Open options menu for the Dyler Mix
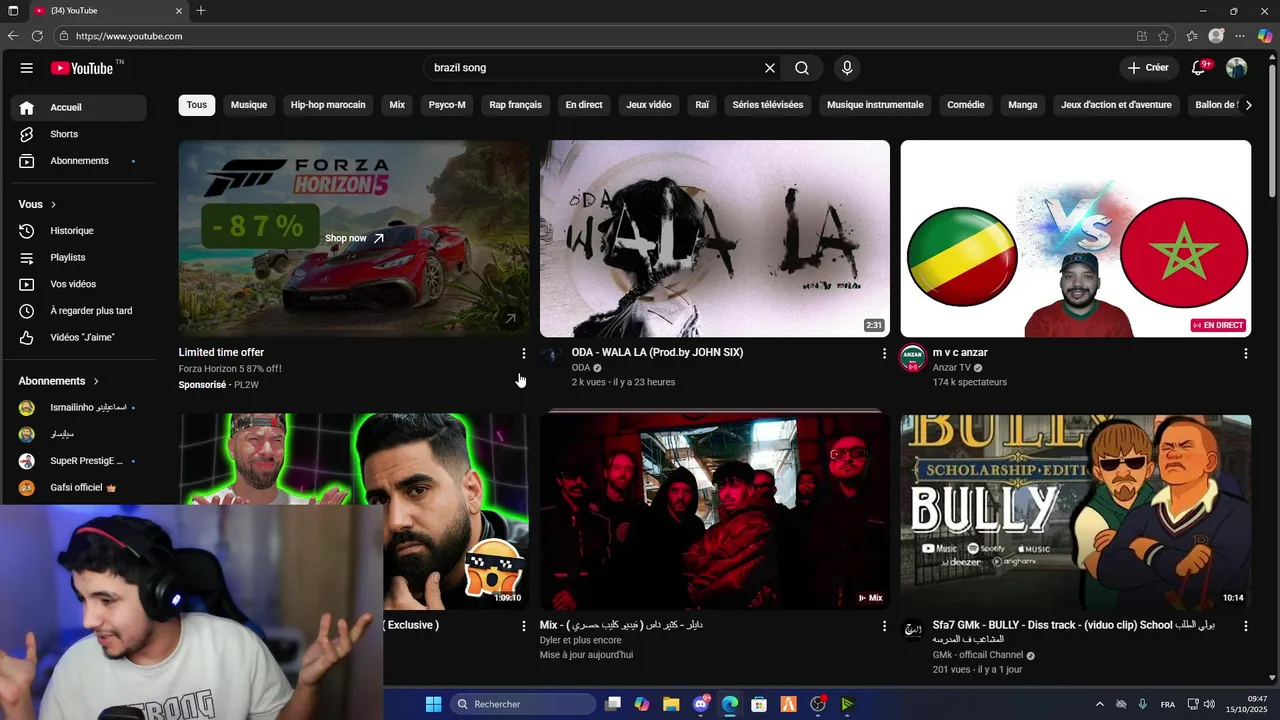This screenshot has width=1280, height=720. pyautogui.click(x=884, y=626)
